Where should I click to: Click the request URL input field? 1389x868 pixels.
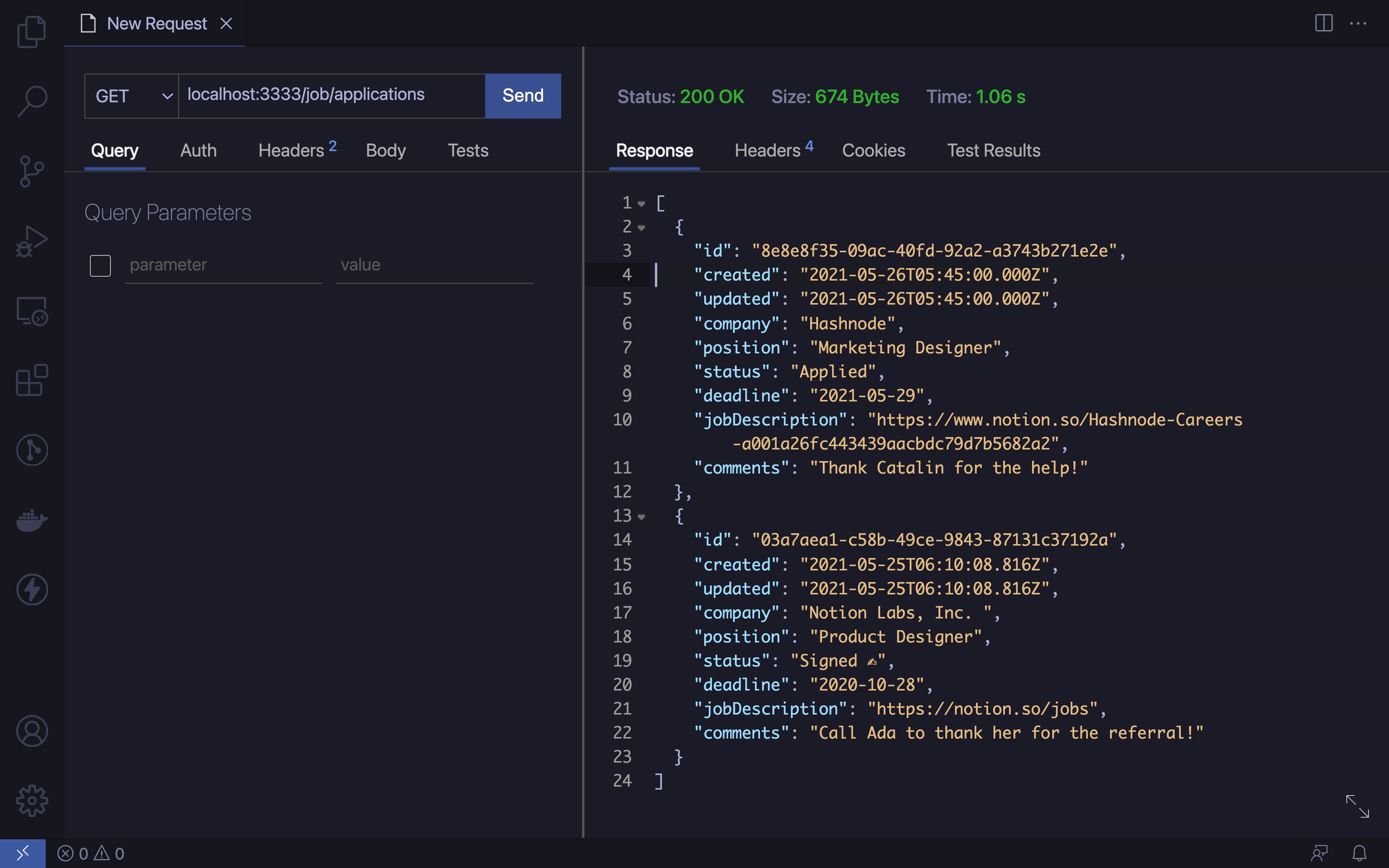331,95
